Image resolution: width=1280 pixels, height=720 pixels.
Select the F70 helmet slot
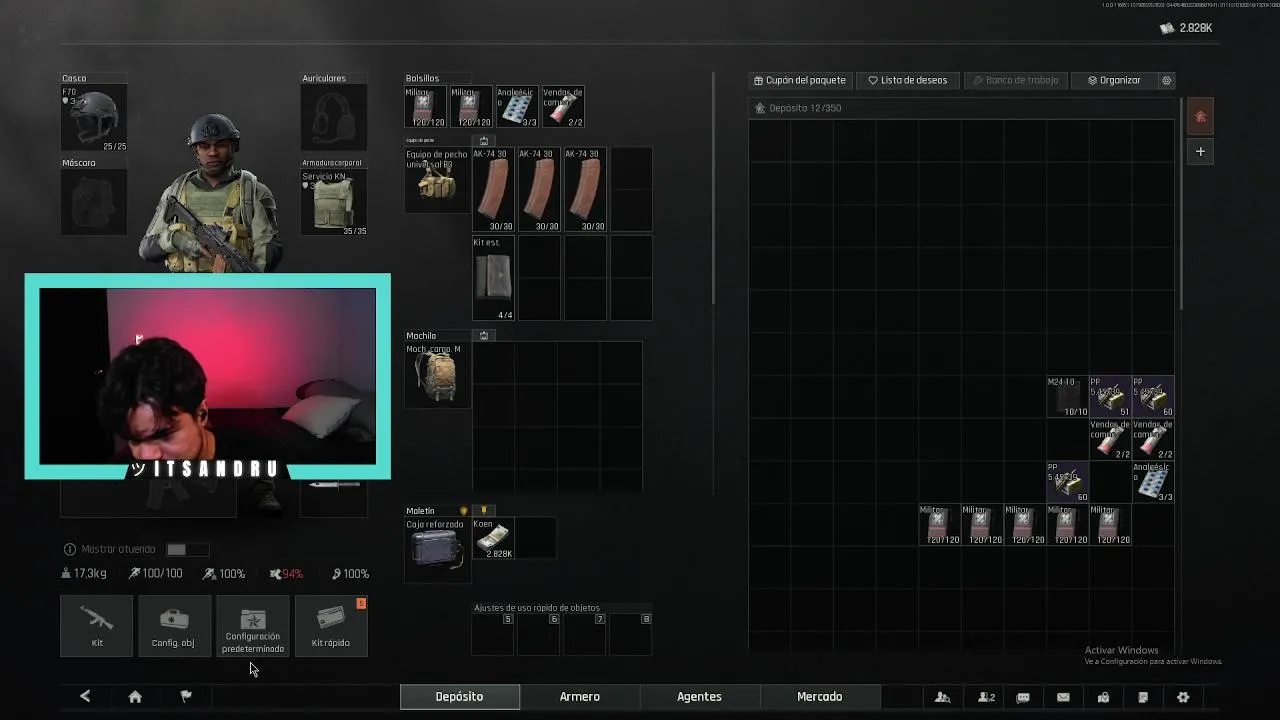tap(94, 118)
